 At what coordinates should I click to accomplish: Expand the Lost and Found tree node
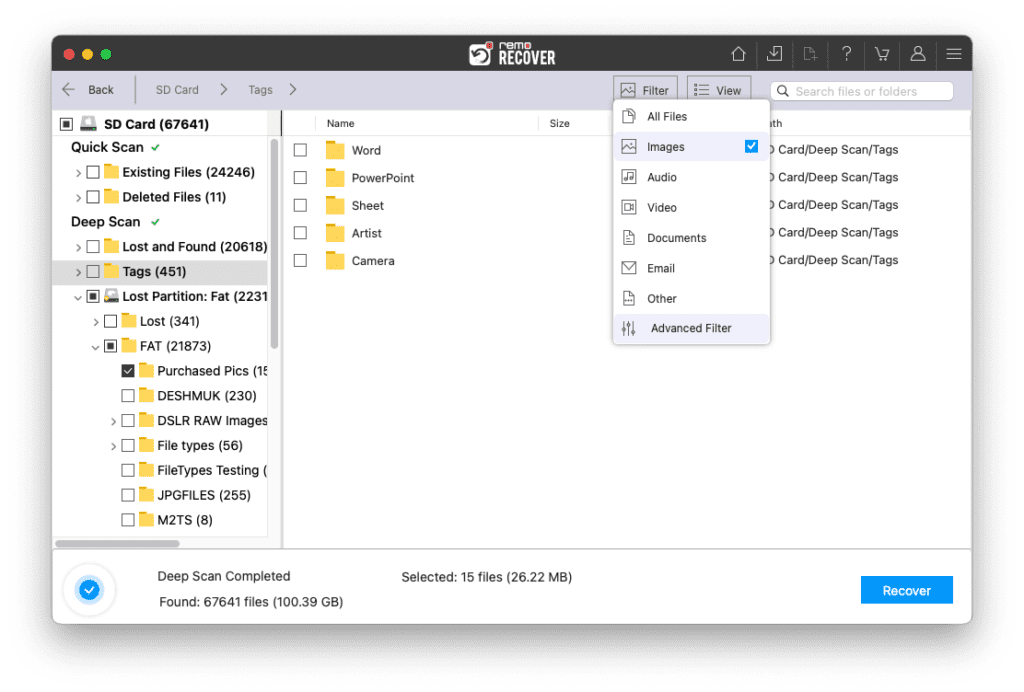tap(78, 247)
